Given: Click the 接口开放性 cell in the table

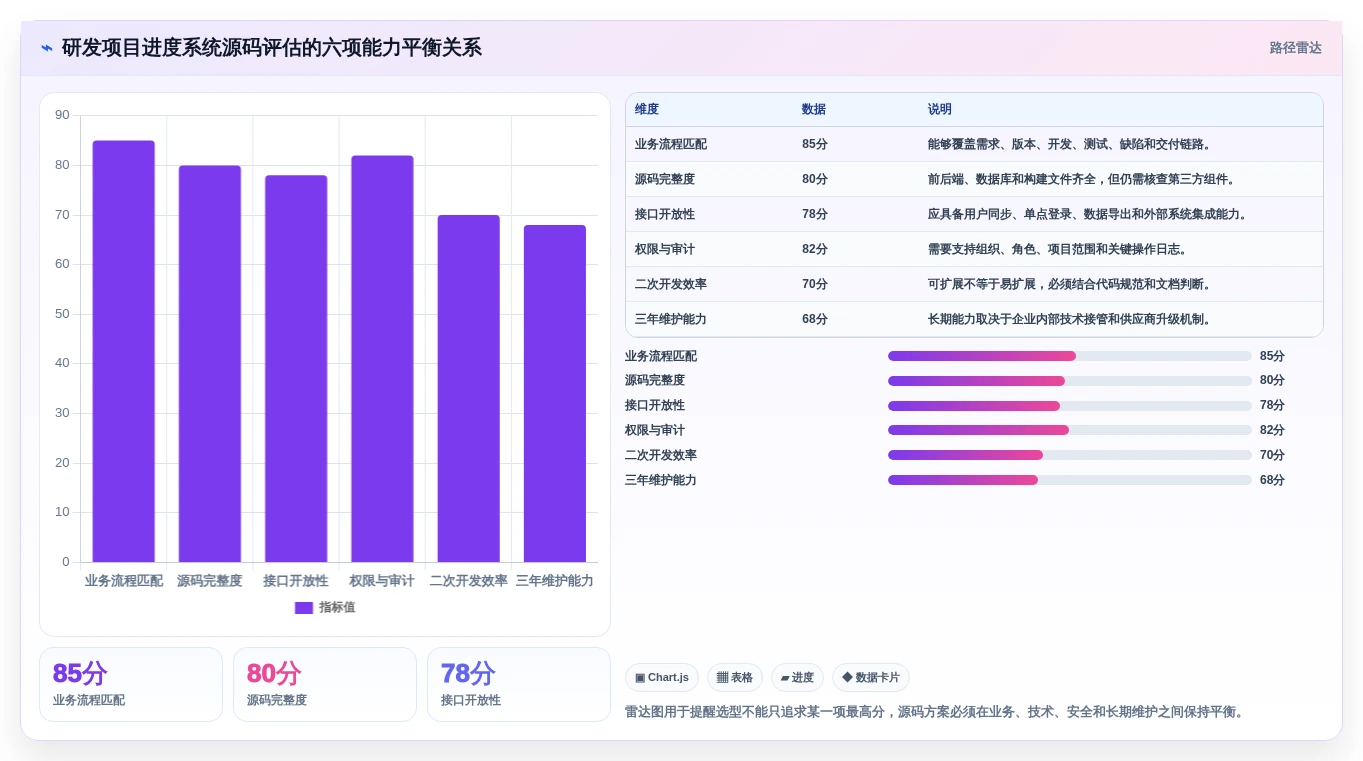Looking at the screenshot, I should [x=665, y=215].
